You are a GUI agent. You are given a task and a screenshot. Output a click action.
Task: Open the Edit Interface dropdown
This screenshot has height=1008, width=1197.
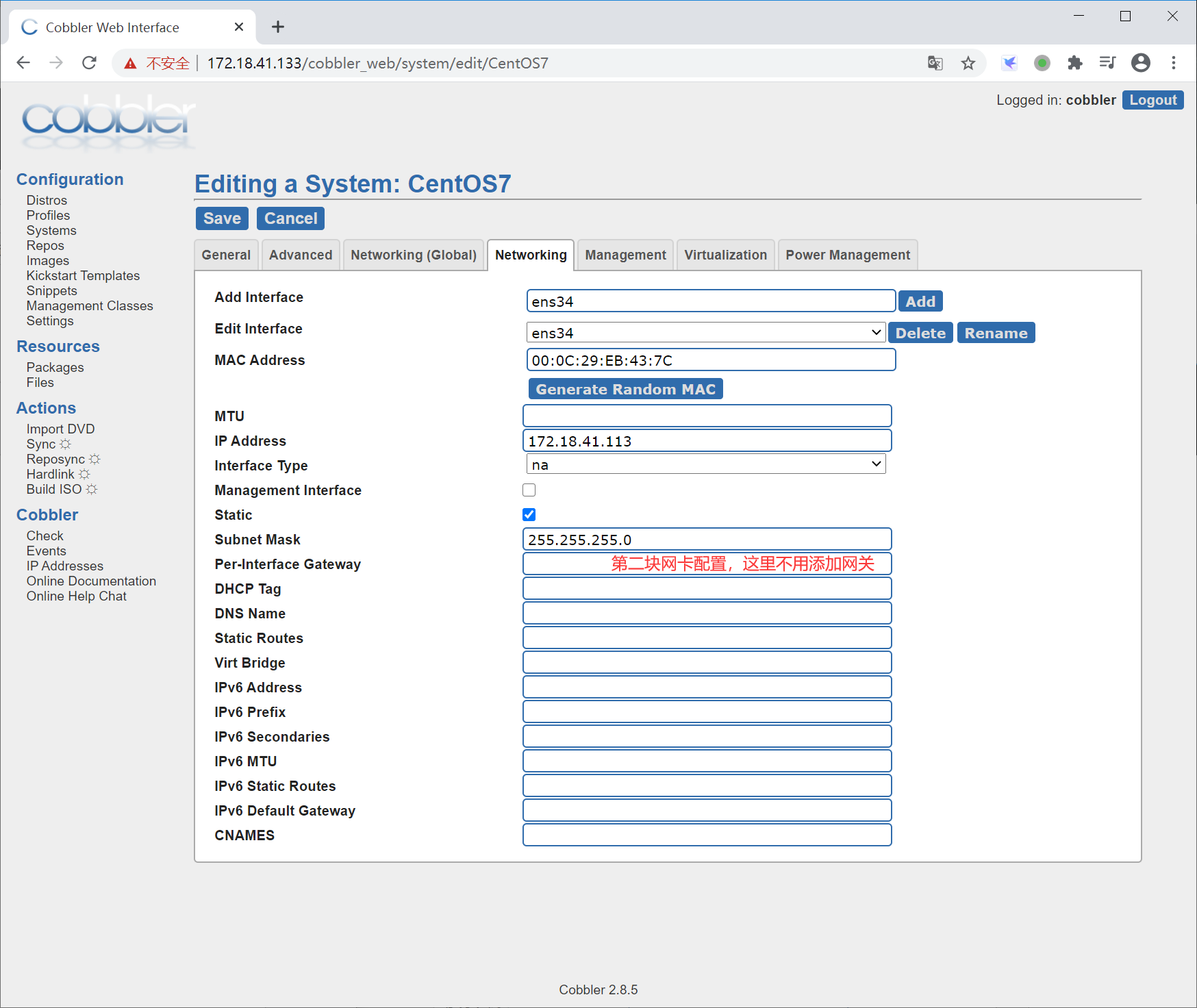point(705,332)
